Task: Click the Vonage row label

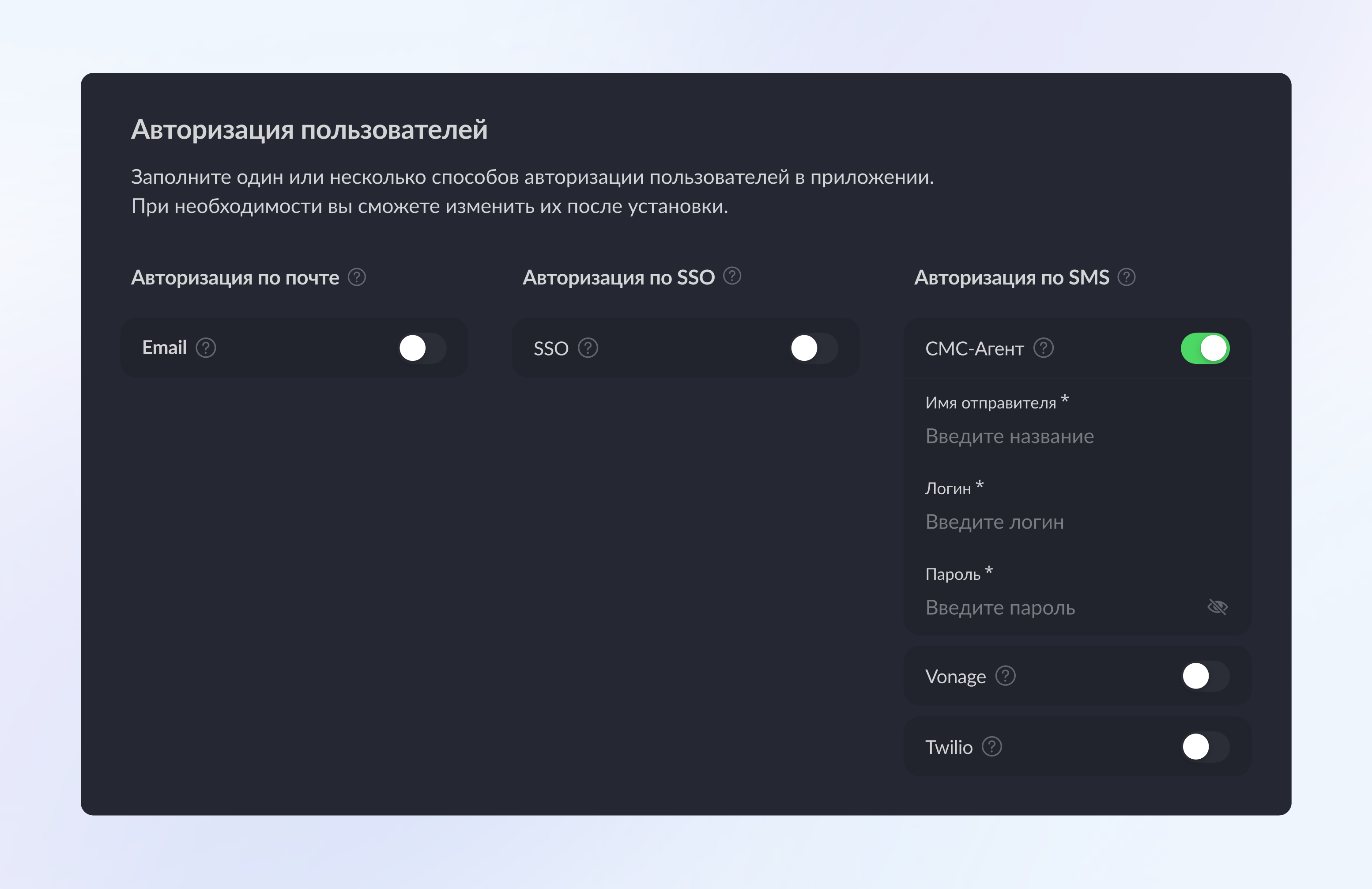Action: coord(955,677)
